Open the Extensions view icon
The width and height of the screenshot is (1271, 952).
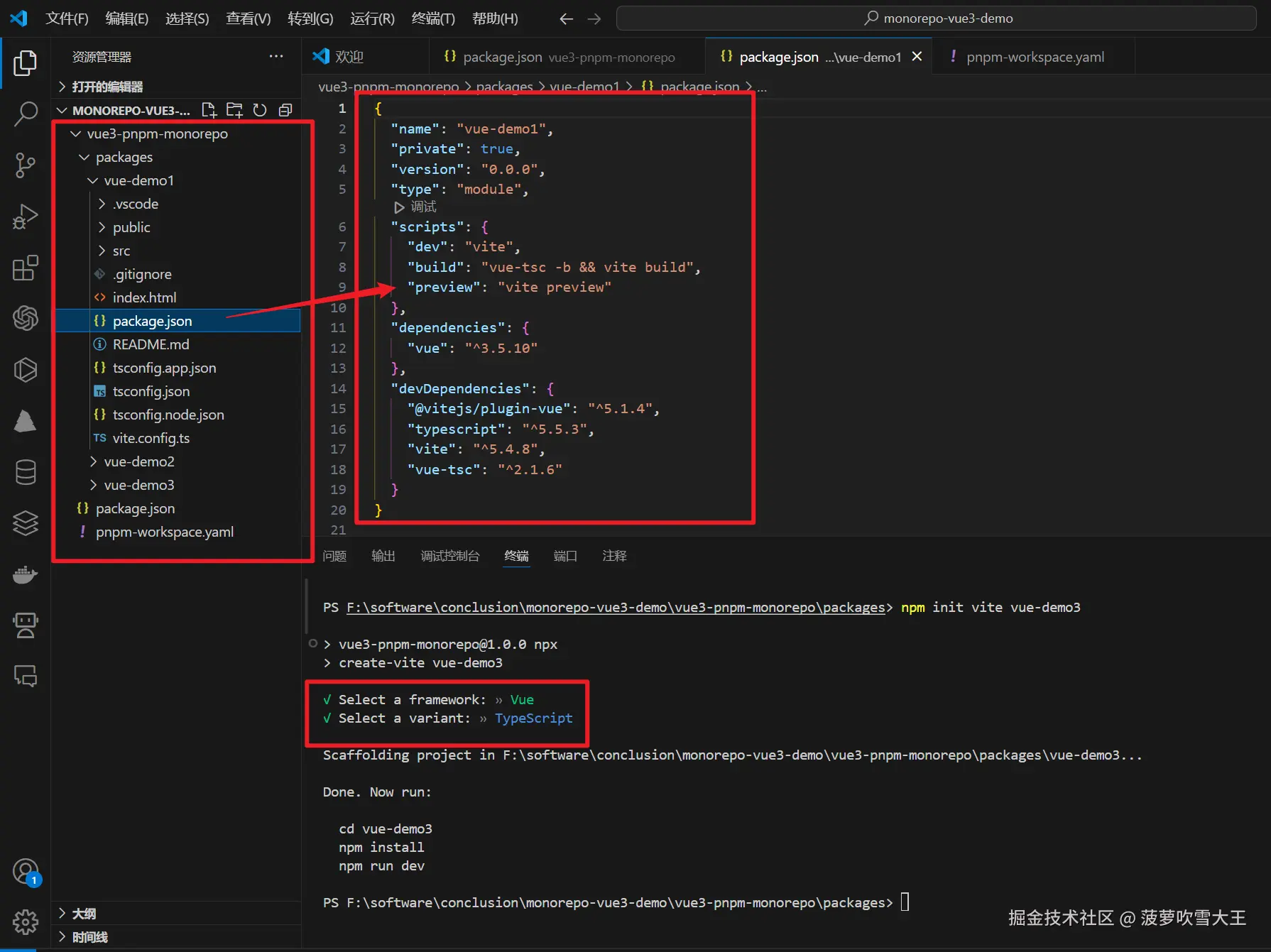26,268
